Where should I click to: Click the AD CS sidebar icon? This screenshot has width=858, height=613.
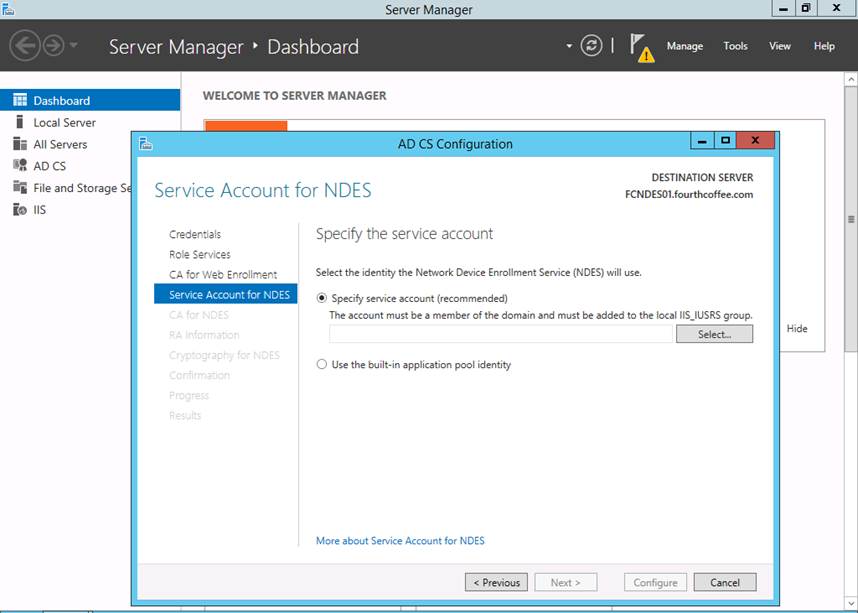20,166
